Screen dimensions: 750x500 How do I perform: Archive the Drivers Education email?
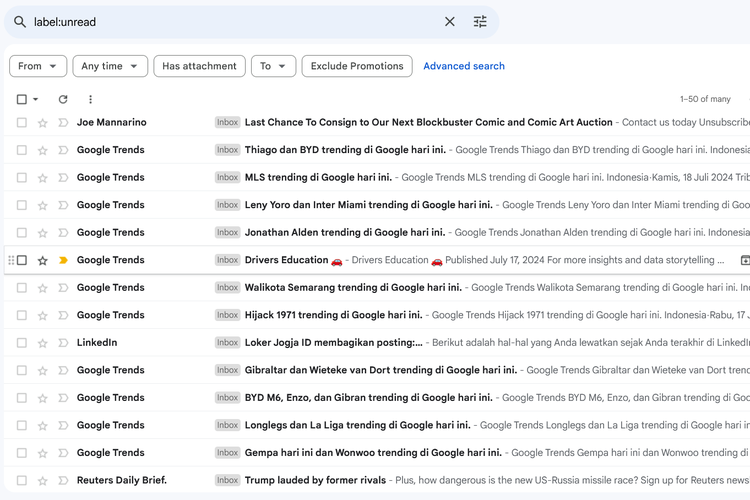(x=745, y=260)
